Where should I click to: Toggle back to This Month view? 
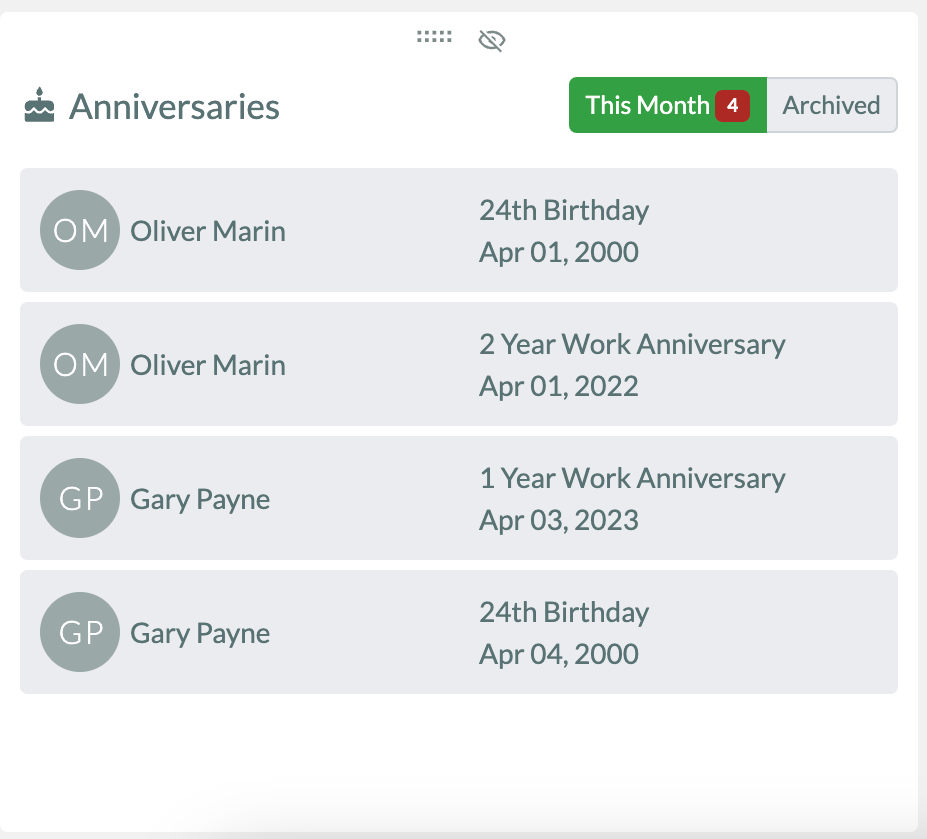pyautogui.click(x=648, y=104)
